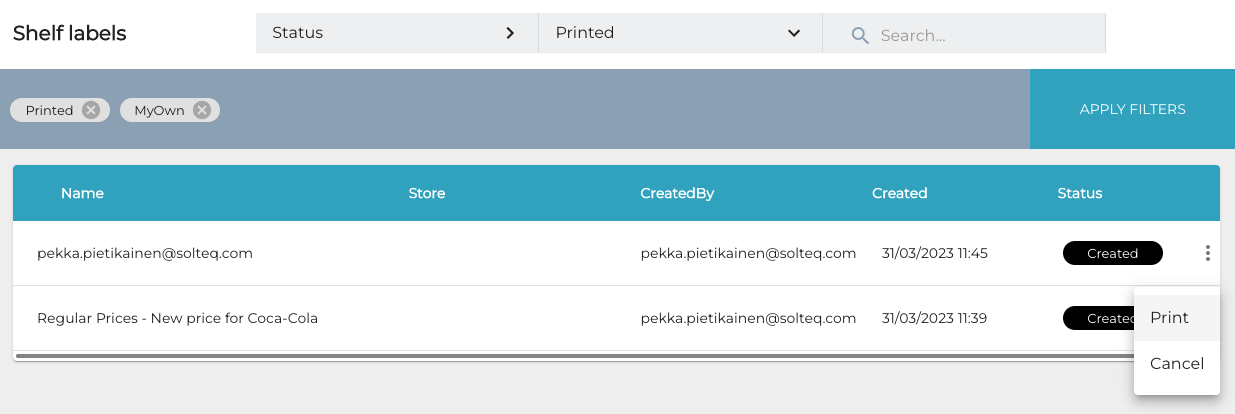This screenshot has height=414, width=1235.
Task: Open the Printed dropdown arrow
Action: click(794, 33)
